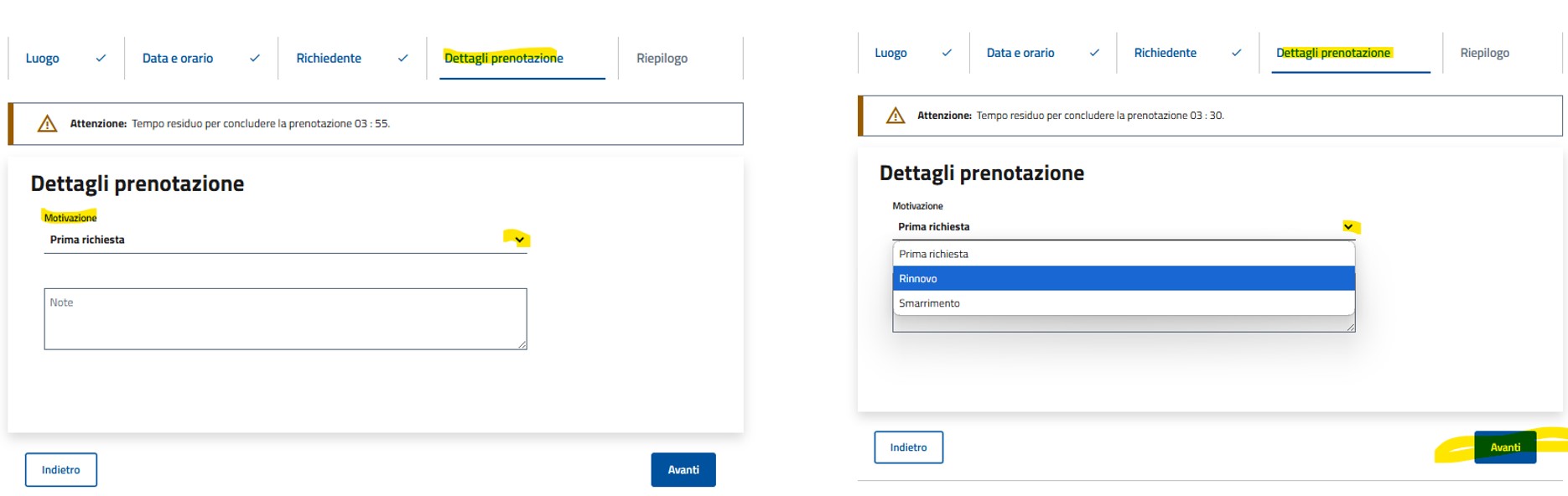Select Smarrimento in the open list
Viewport: 1568px width, 496px height.
tap(1124, 303)
